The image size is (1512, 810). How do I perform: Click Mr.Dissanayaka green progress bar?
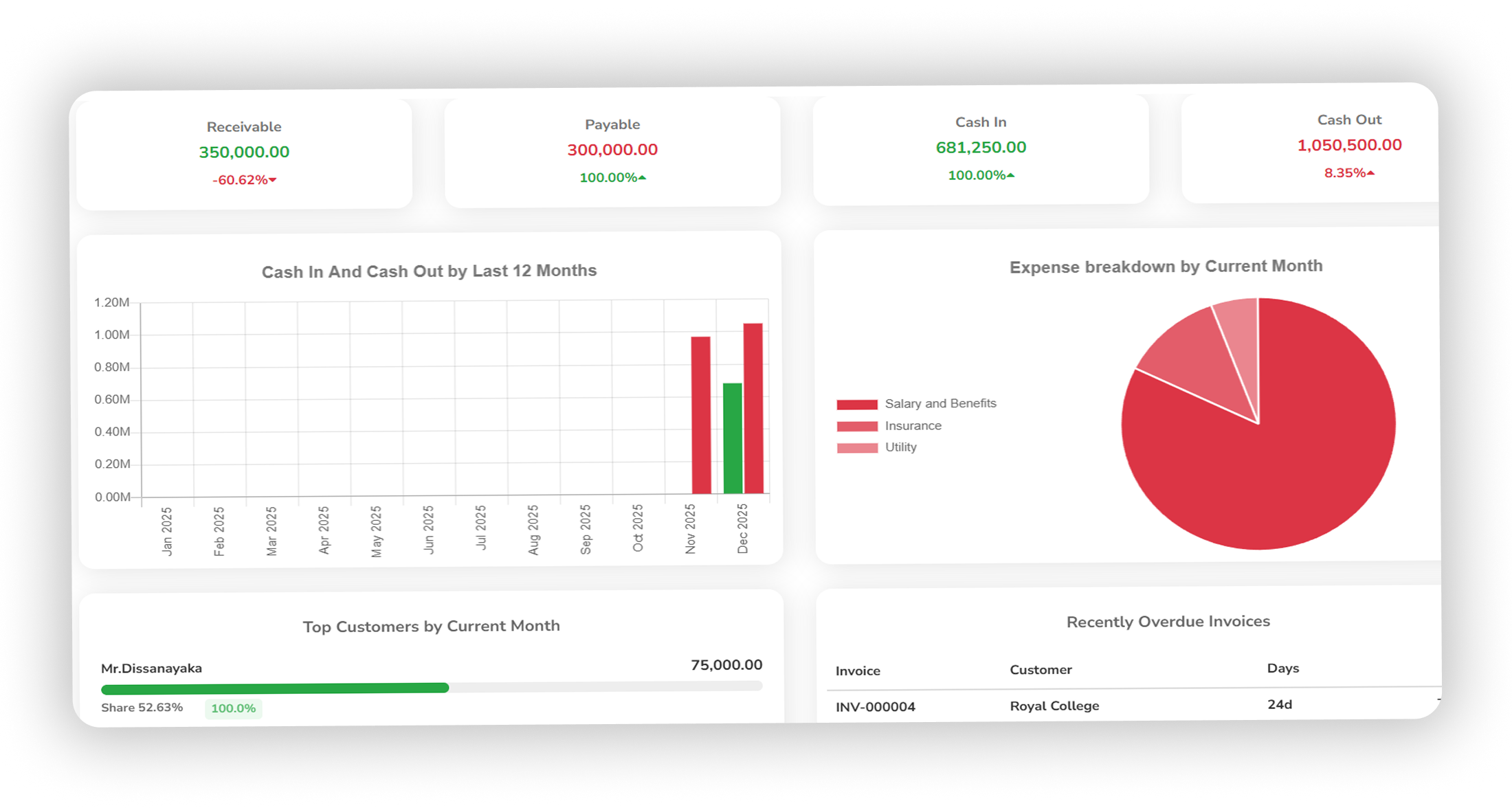pyautogui.click(x=275, y=688)
